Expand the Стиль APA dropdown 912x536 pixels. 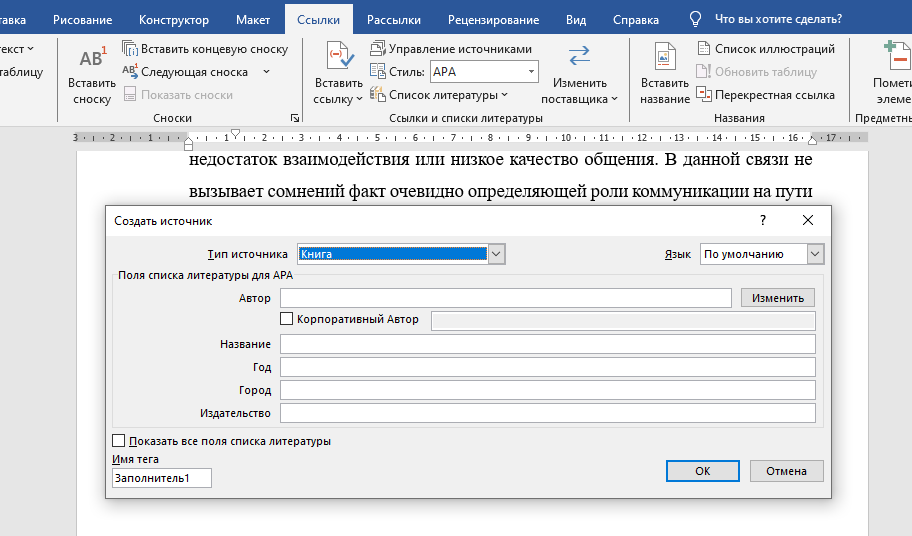coord(531,72)
